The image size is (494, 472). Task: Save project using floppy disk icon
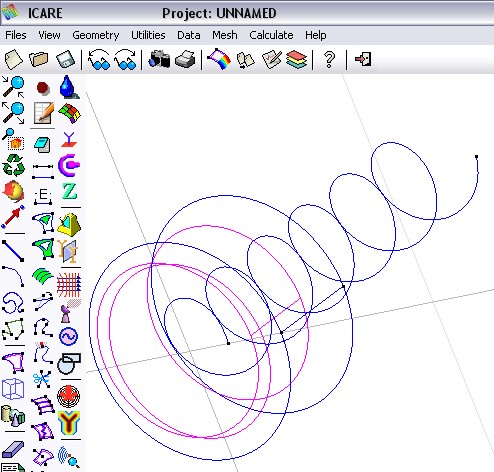(x=65, y=60)
